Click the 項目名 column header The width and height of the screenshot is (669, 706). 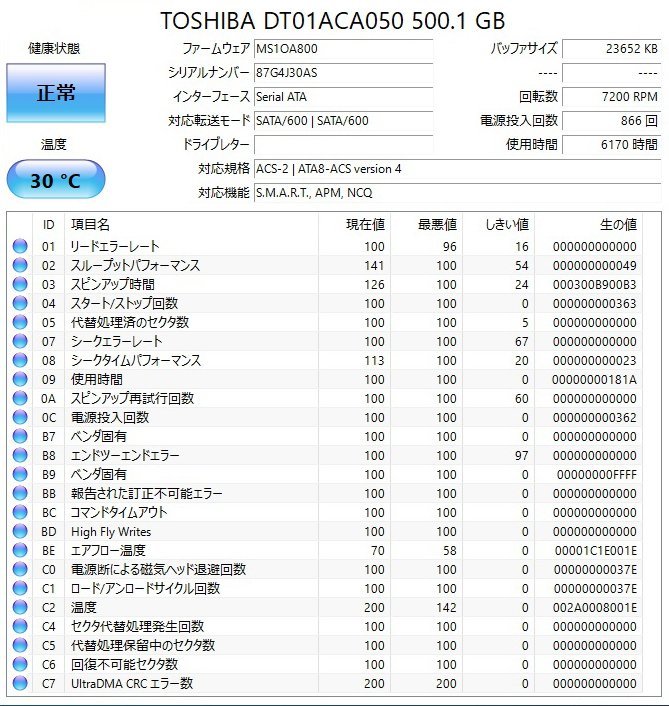tap(90, 224)
